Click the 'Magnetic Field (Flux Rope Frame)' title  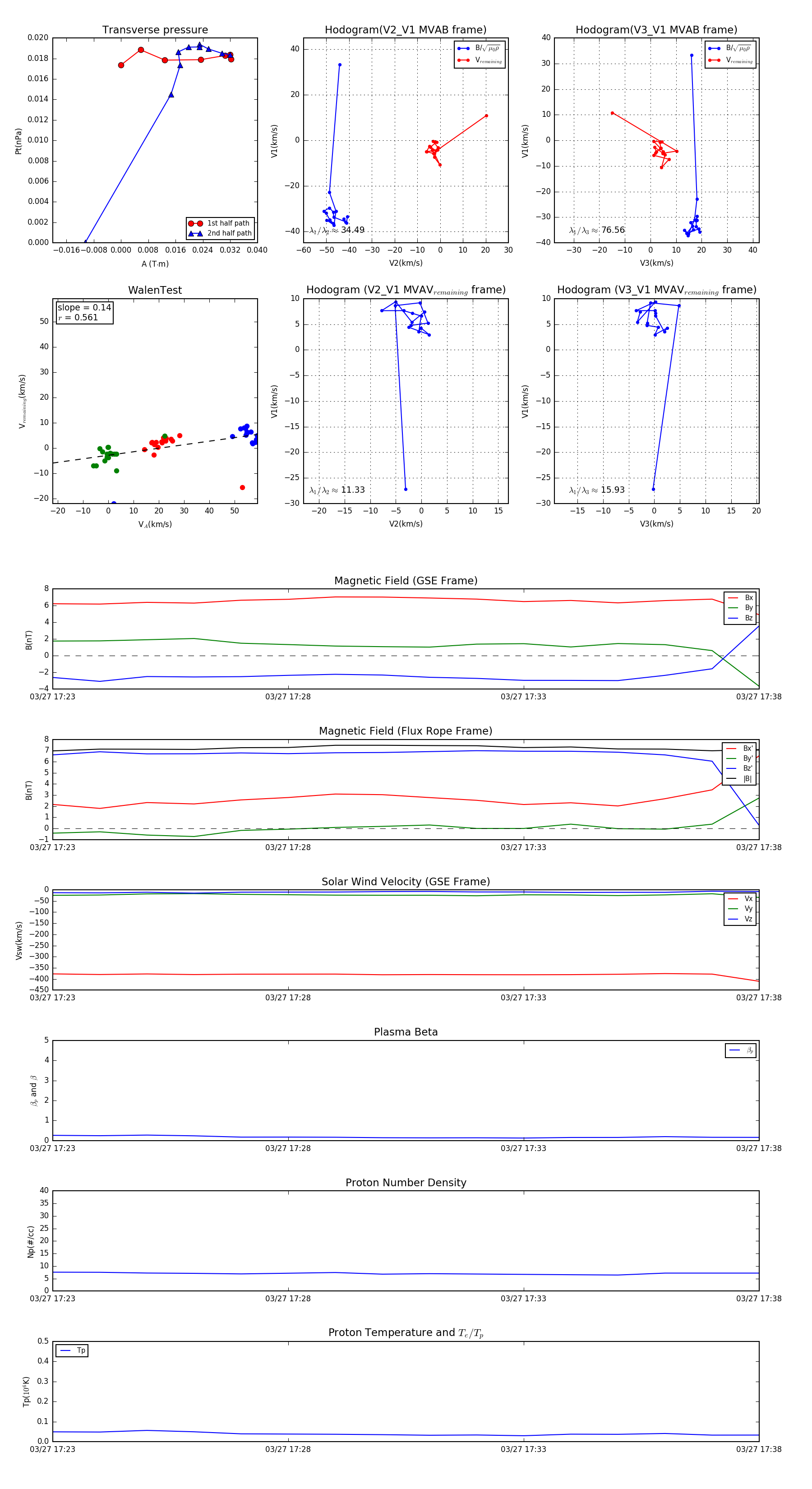[406, 731]
